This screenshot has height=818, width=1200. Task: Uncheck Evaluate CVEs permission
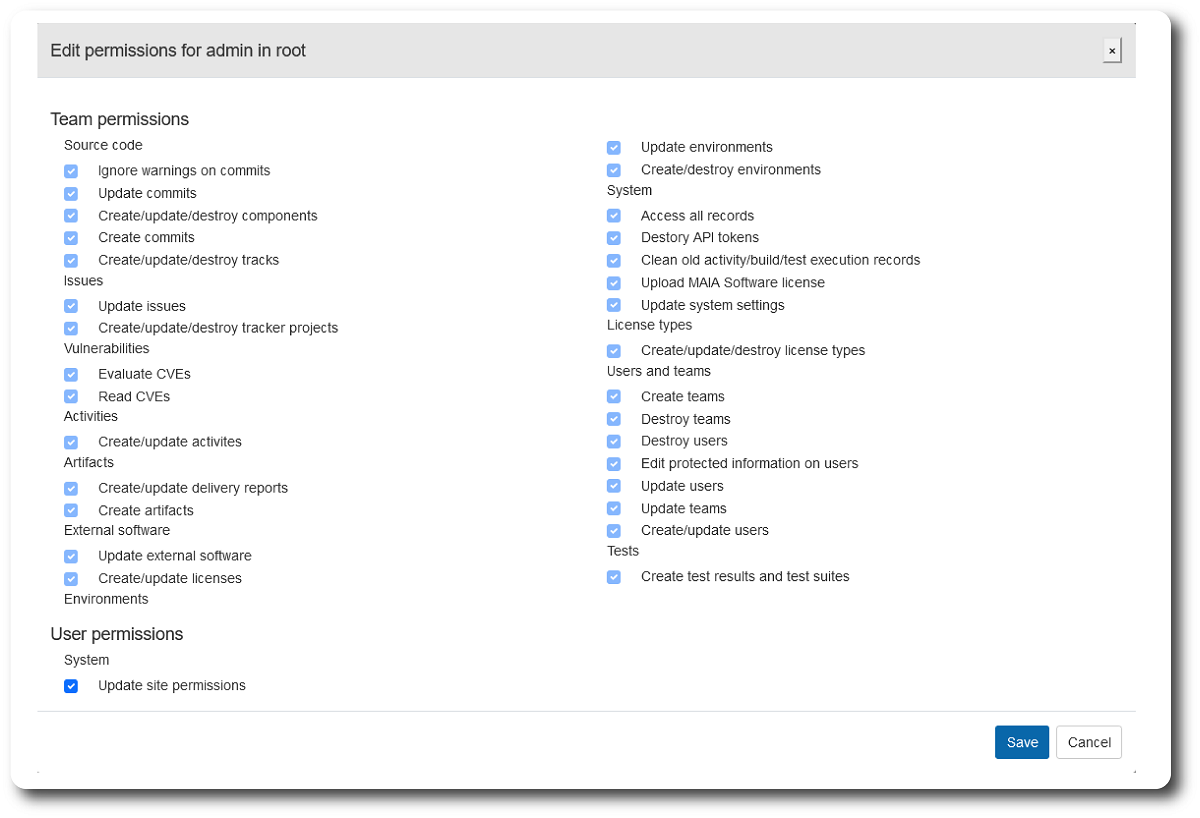71,374
